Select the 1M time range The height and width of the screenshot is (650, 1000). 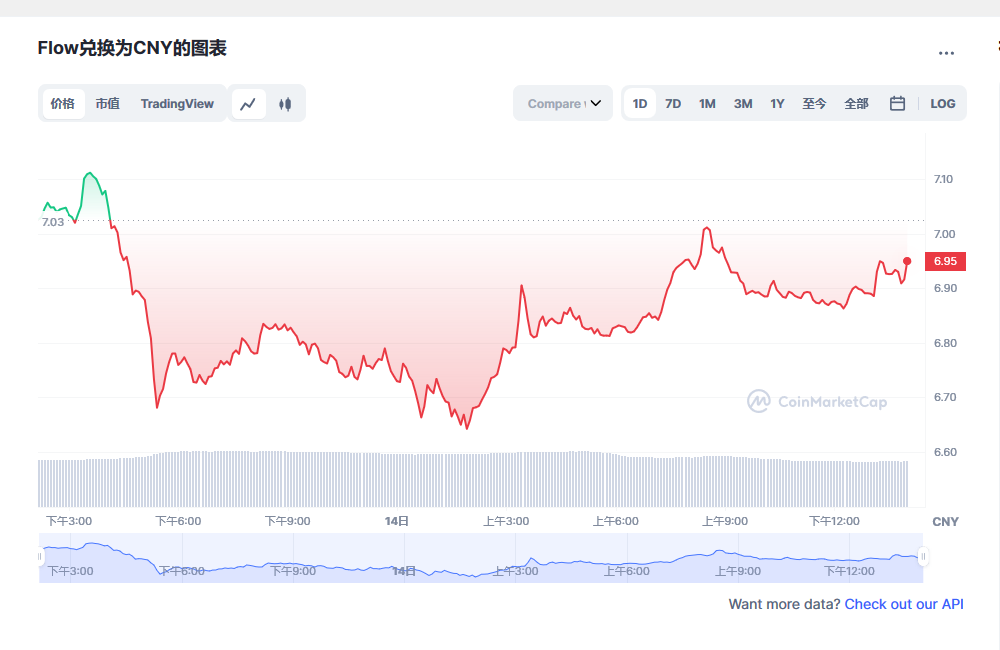click(707, 104)
